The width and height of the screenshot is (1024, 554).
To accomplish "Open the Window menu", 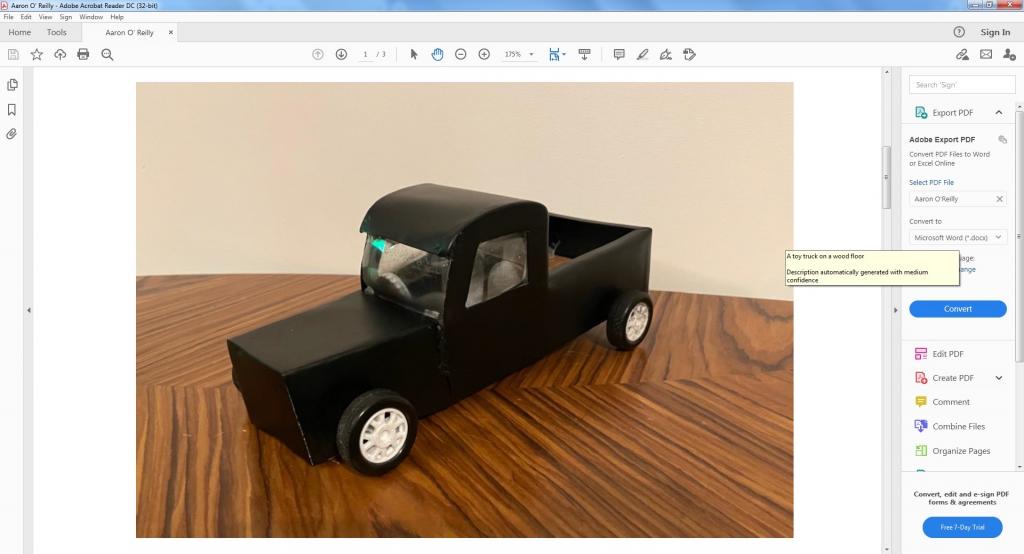I will pos(91,17).
